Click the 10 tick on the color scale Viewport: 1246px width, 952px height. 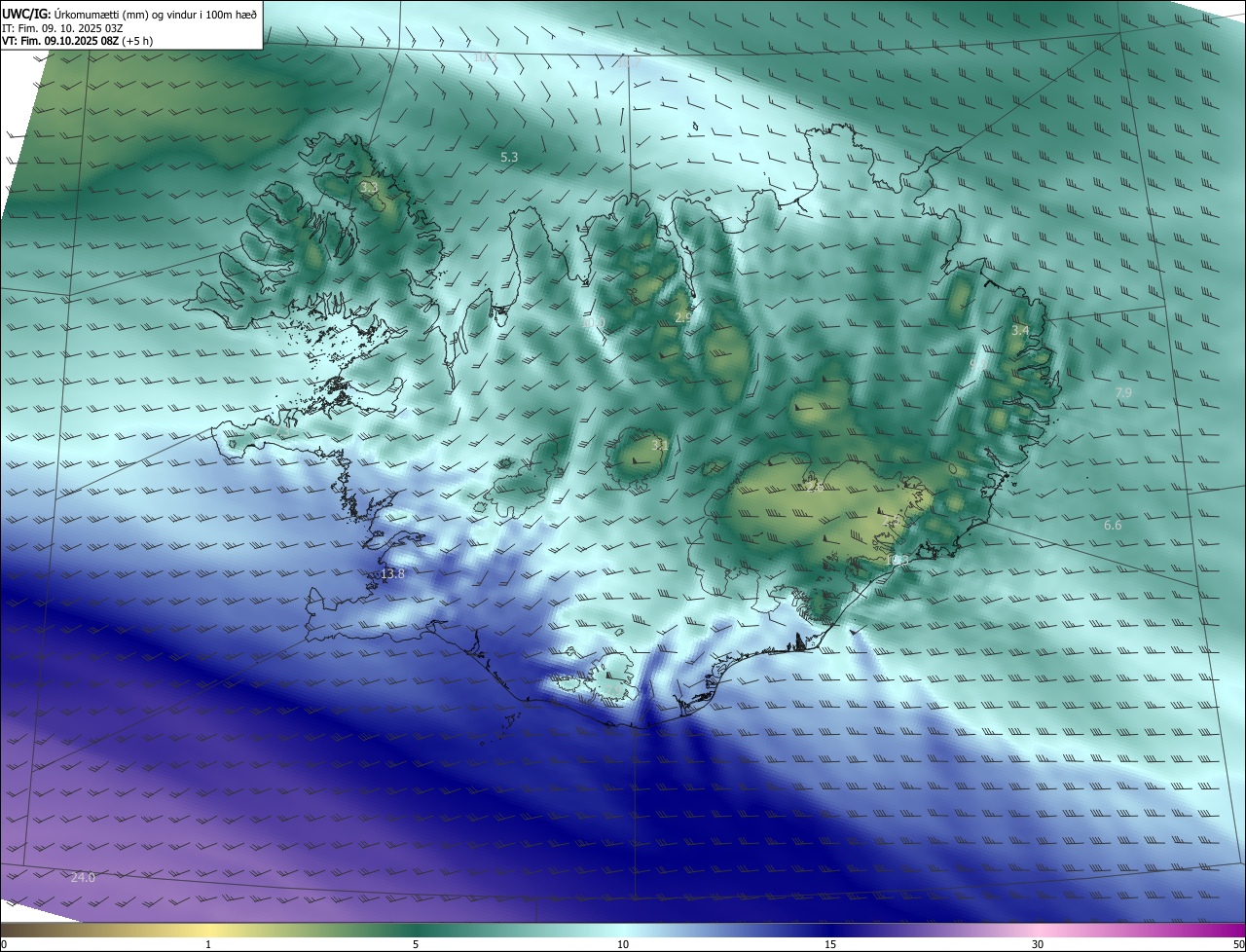click(623, 944)
